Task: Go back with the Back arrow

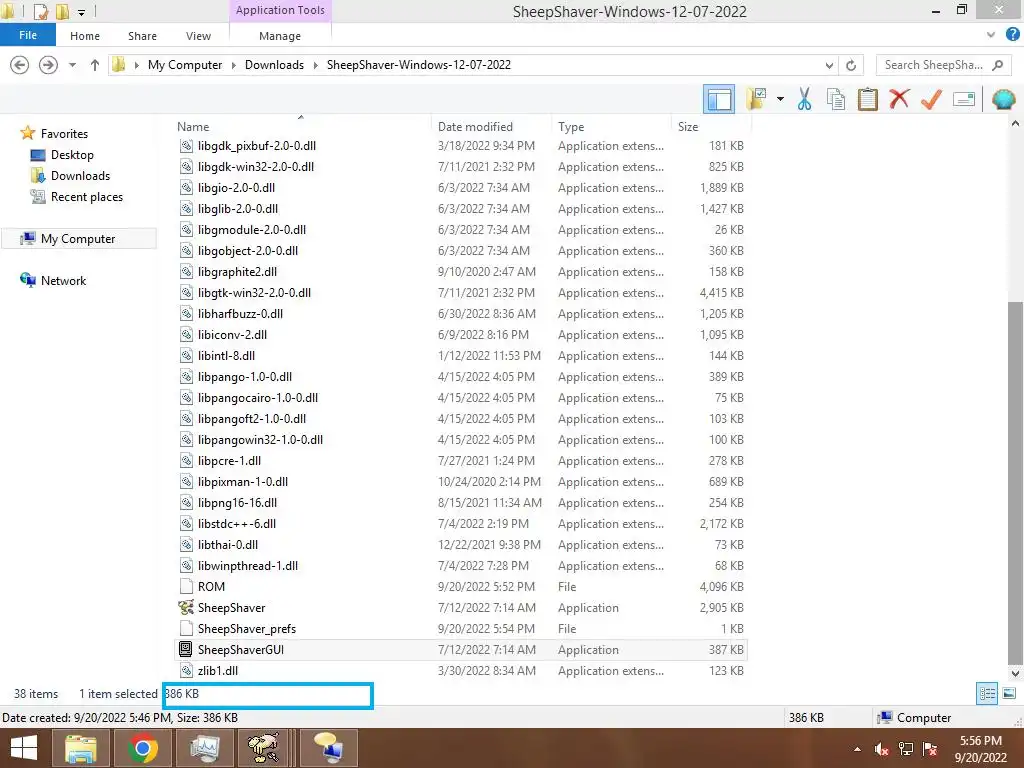Action: pos(20,65)
